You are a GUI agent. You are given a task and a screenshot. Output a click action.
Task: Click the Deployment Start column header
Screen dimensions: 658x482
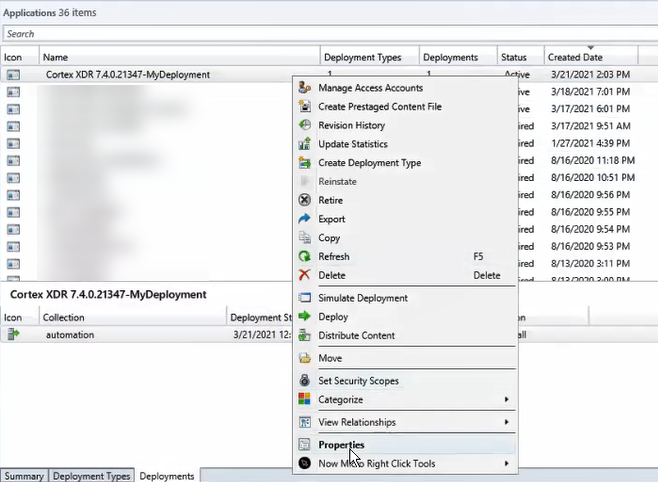point(260,318)
